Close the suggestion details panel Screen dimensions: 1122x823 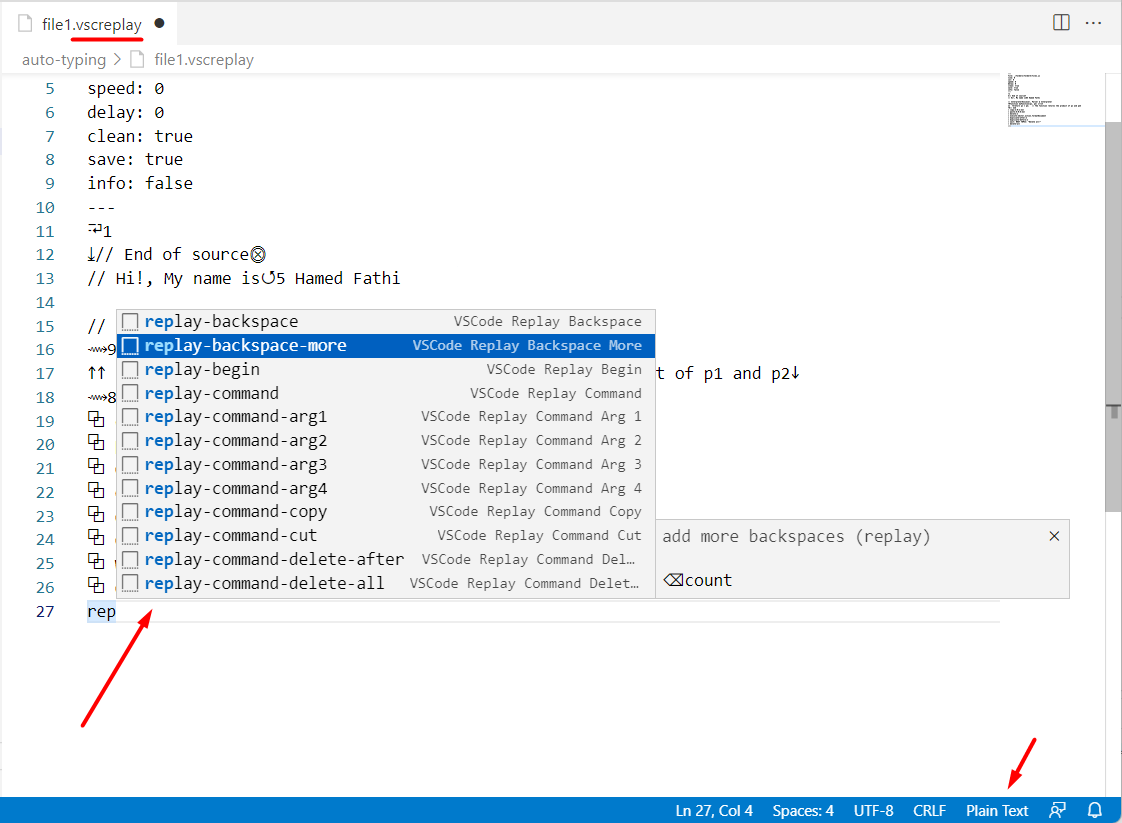coord(1054,536)
